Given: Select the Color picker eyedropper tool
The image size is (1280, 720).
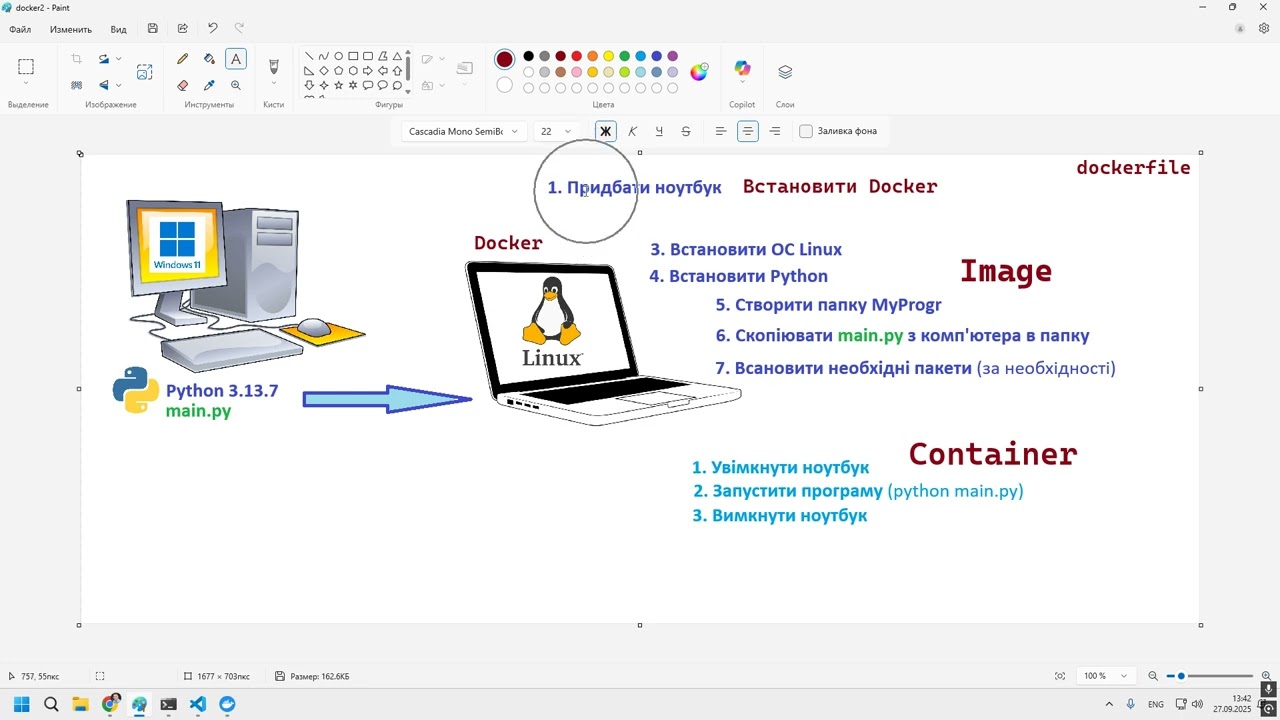Looking at the screenshot, I should (x=209, y=86).
